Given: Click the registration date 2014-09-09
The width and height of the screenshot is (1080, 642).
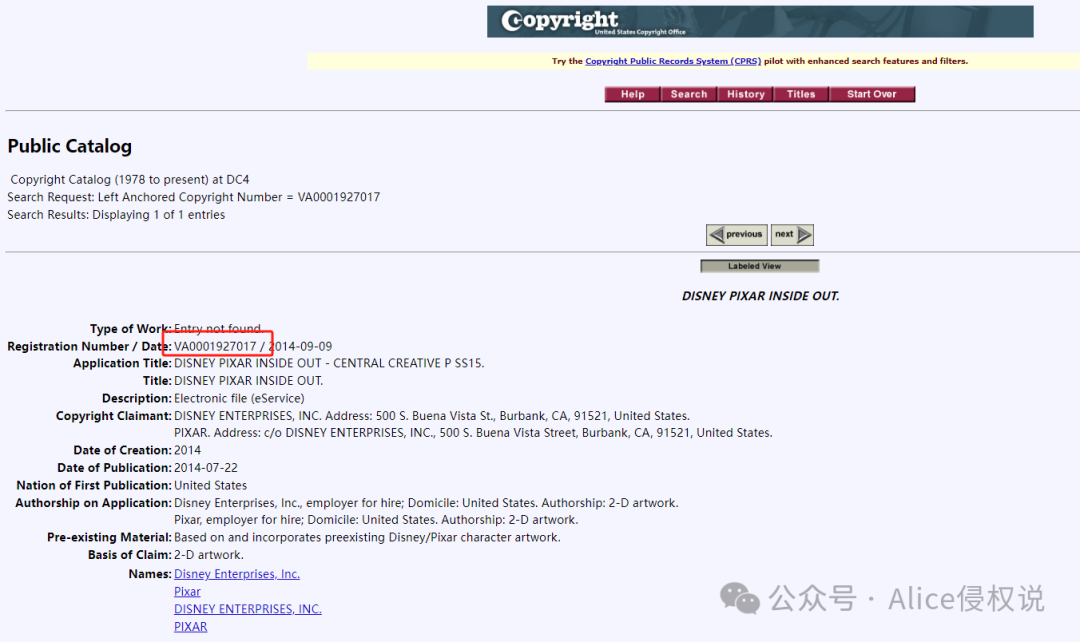Looking at the screenshot, I should 300,346.
